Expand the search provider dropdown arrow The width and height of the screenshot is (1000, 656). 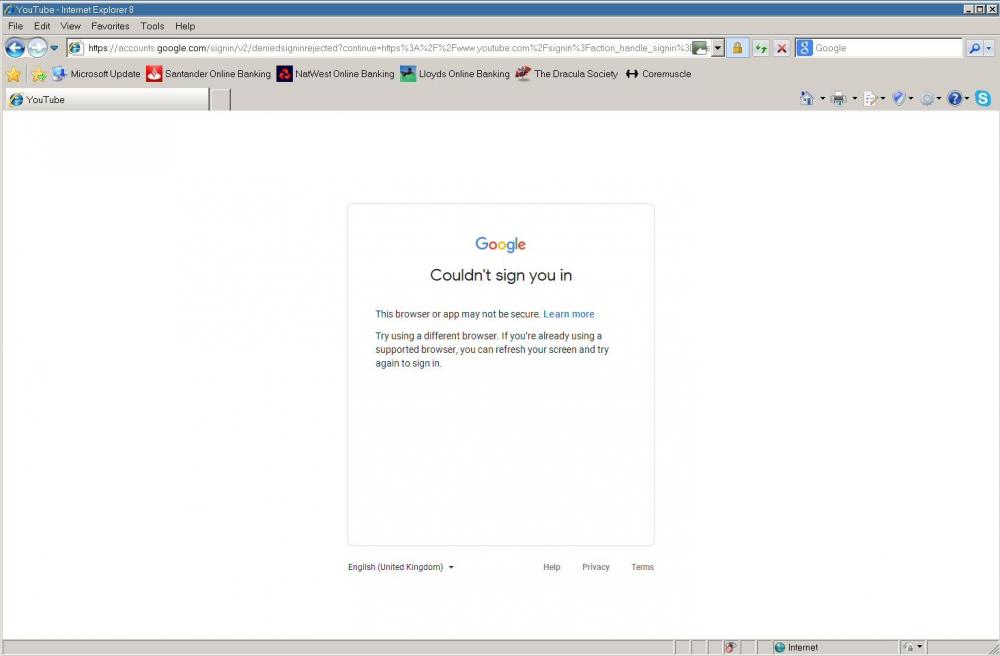tap(989, 48)
